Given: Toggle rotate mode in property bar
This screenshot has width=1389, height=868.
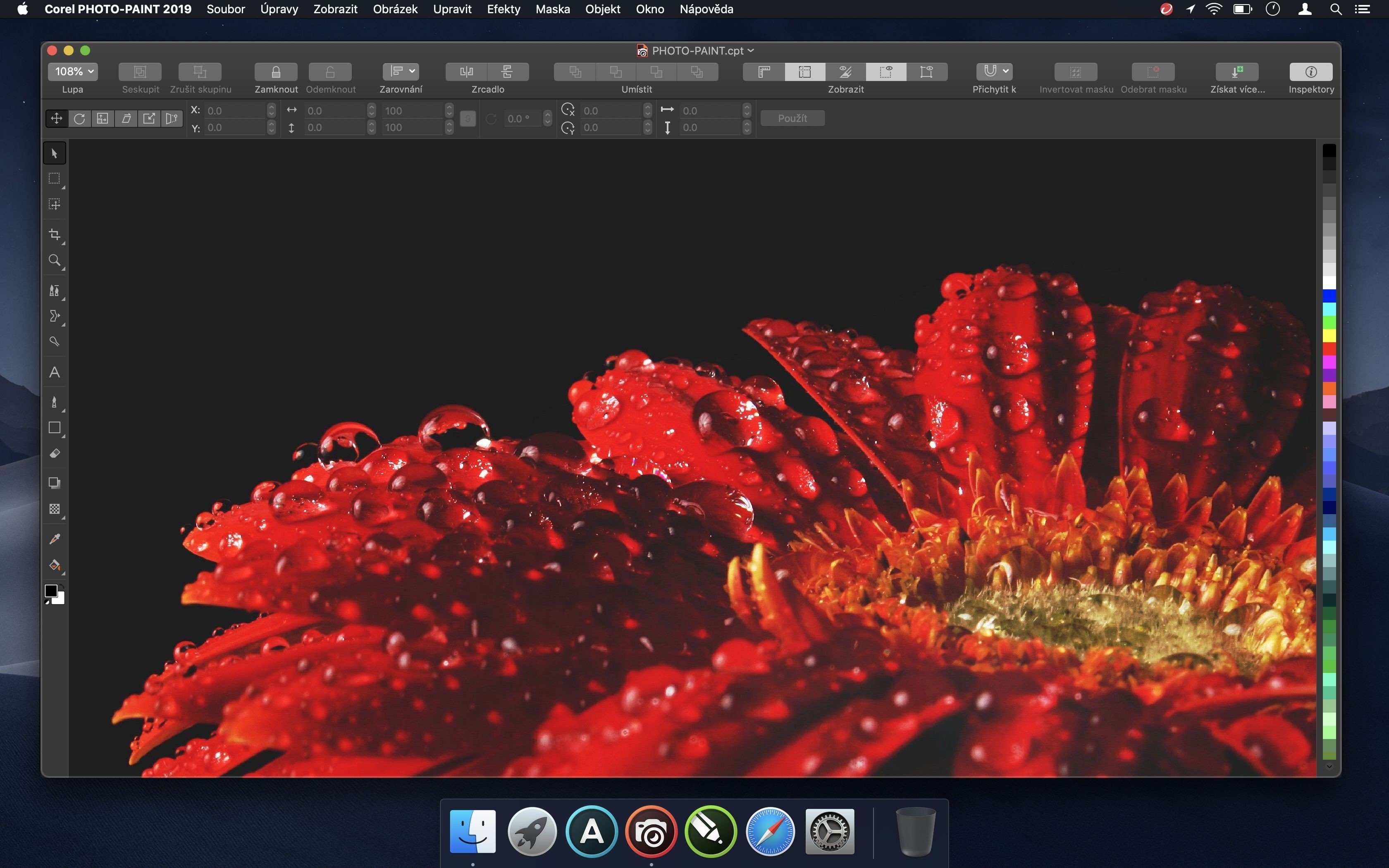Looking at the screenshot, I should click(x=79, y=118).
